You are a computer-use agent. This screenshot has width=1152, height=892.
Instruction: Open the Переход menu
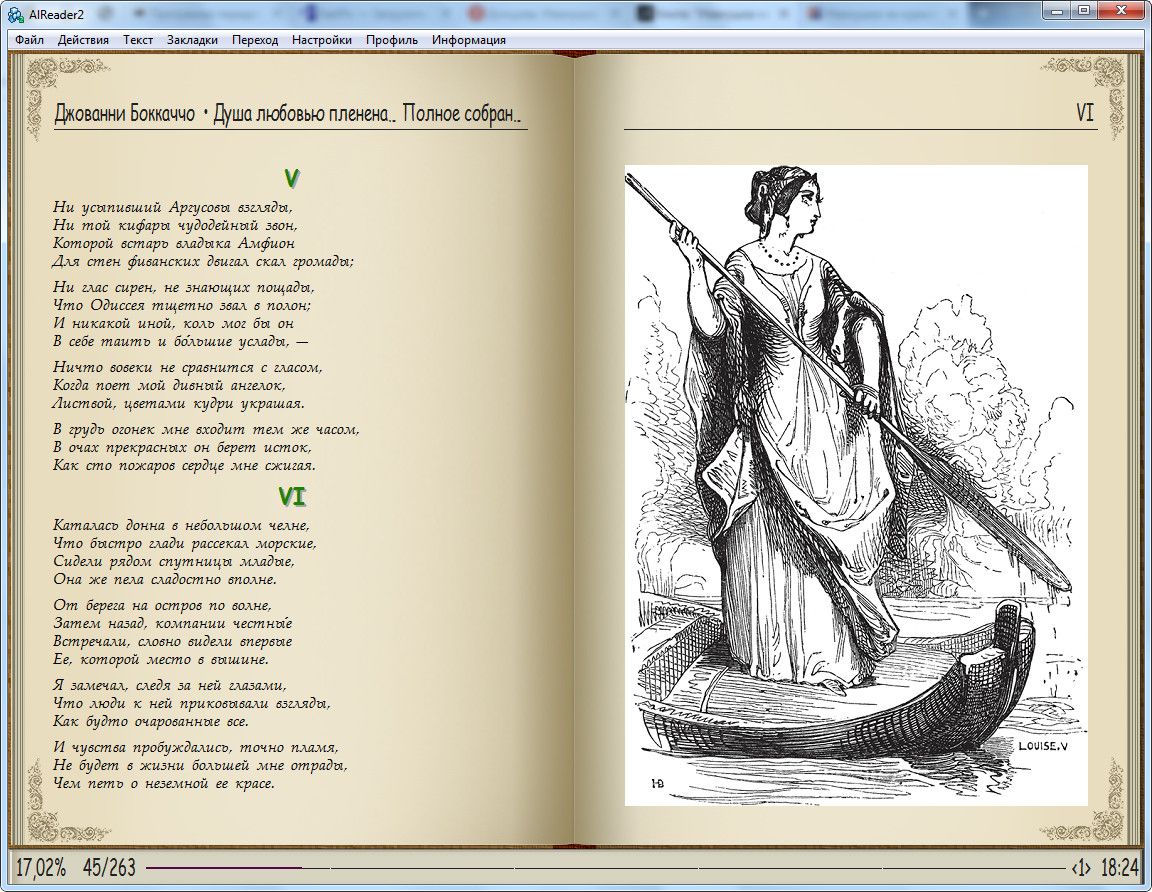[255, 40]
